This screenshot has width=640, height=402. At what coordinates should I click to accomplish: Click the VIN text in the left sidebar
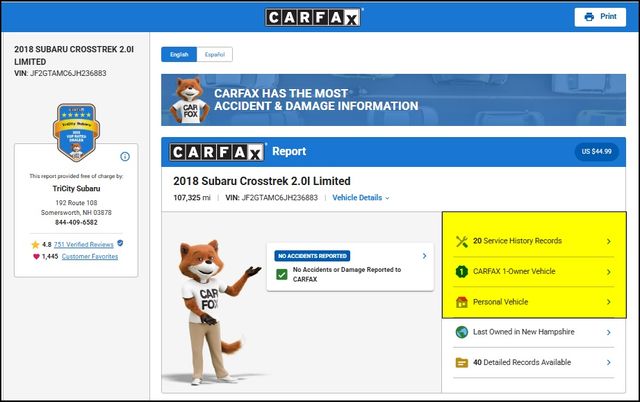(x=60, y=73)
